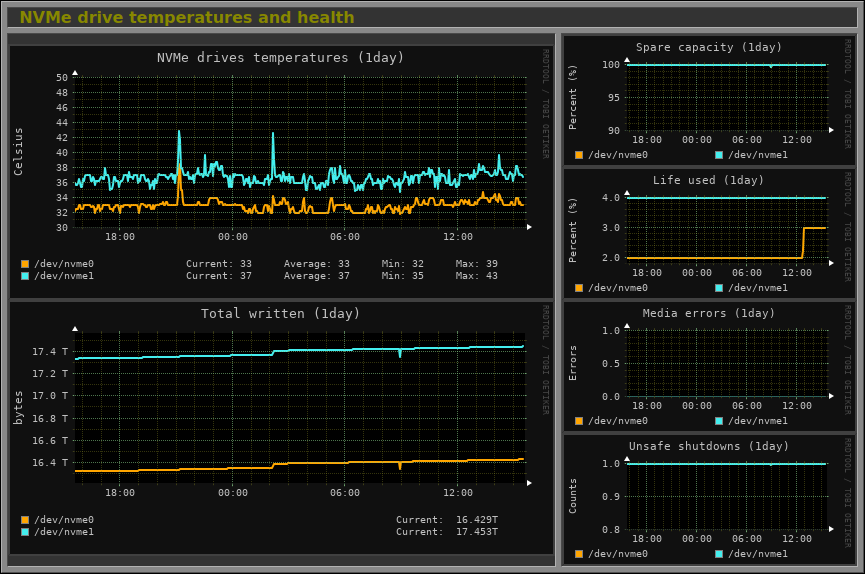The width and height of the screenshot is (865, 574).
Task: Click 'Average: 37' in temperatures legend
Action: tap(317, 276)
